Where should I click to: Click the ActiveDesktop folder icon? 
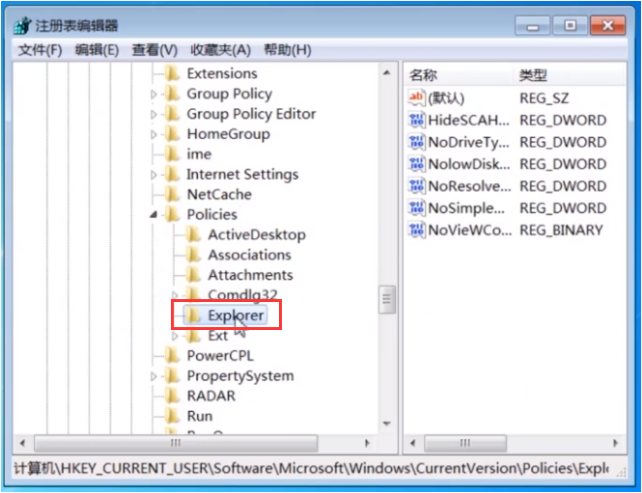tap(193, 235)
